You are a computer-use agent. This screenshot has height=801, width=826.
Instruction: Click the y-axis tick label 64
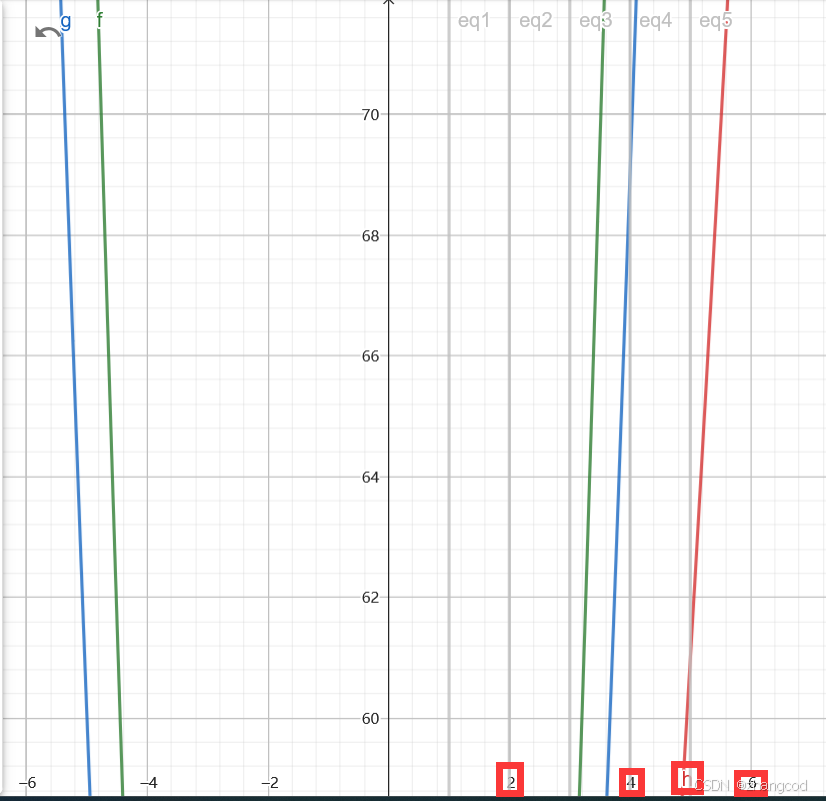click(x=370, y=478)
